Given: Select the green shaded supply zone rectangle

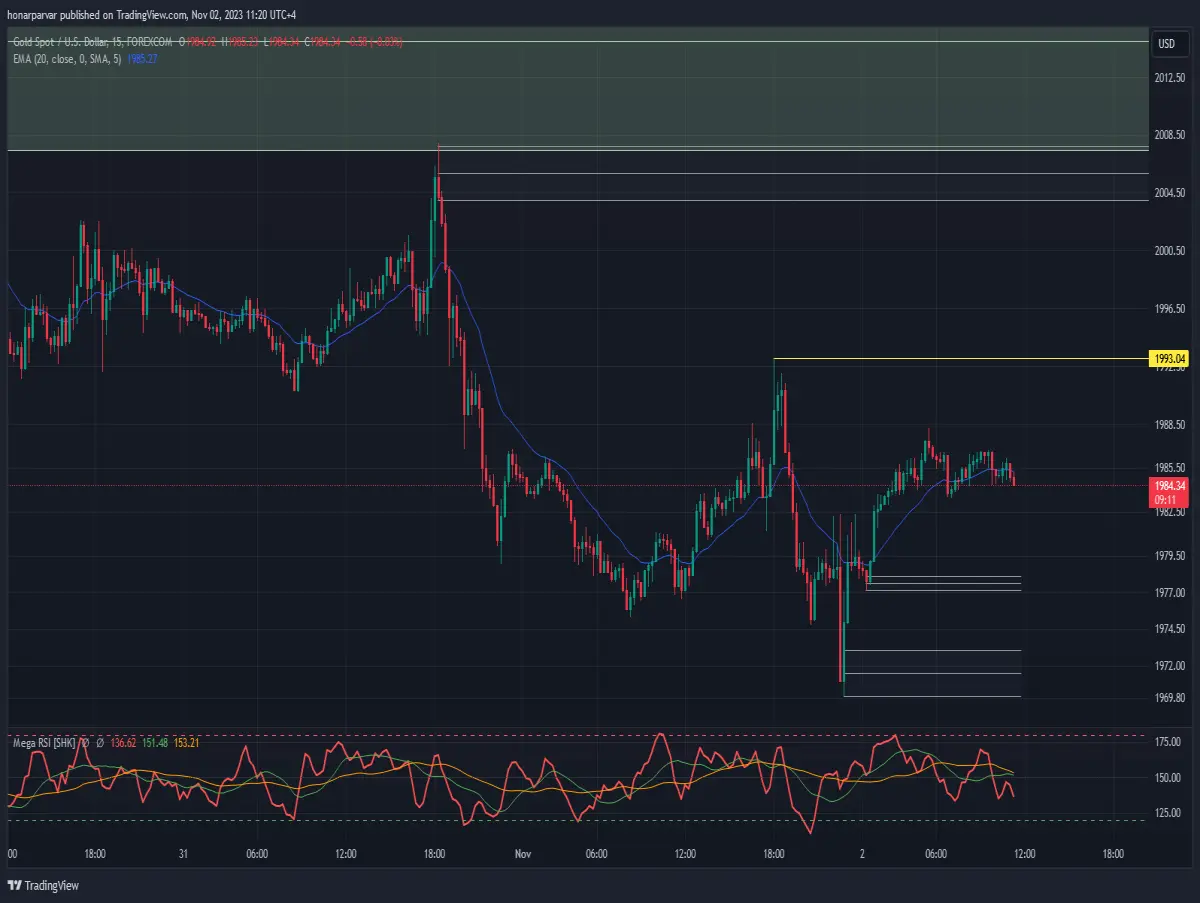Looking at the screenshot, I should 577,96.
